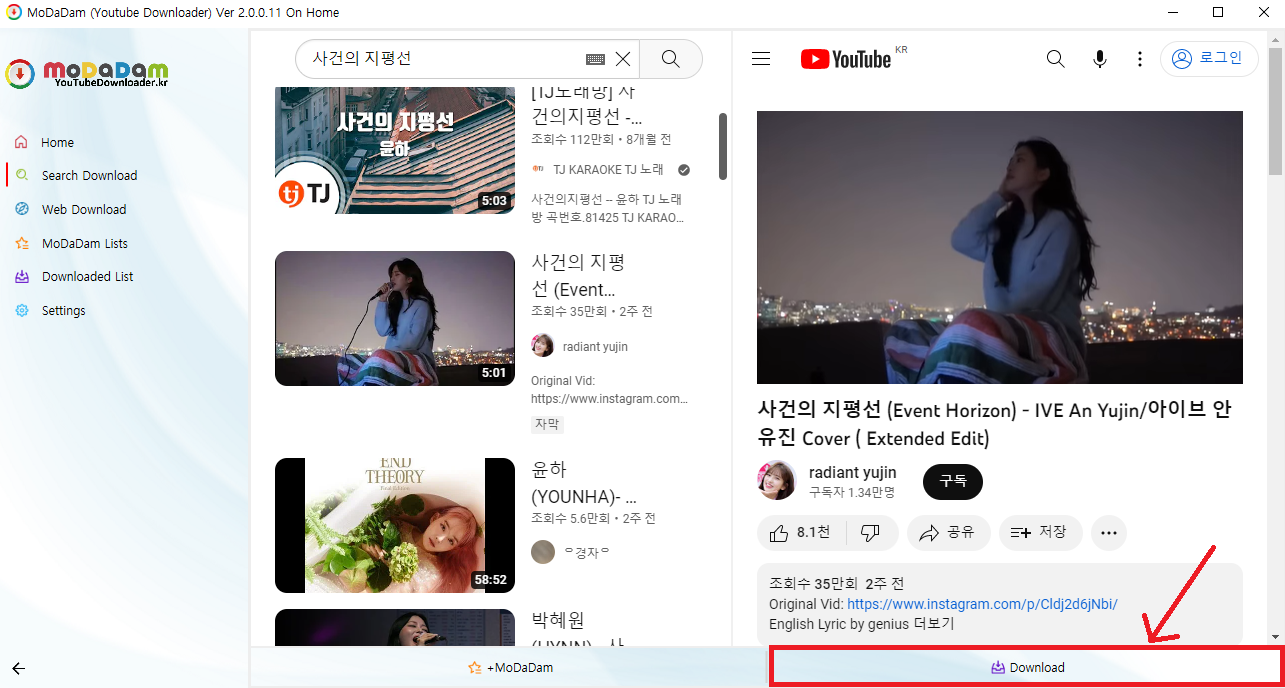Click the ㅇ경자ㅇ channel name
The image size is (1285, 688).
pyautogui.click(x=587, y=552)
